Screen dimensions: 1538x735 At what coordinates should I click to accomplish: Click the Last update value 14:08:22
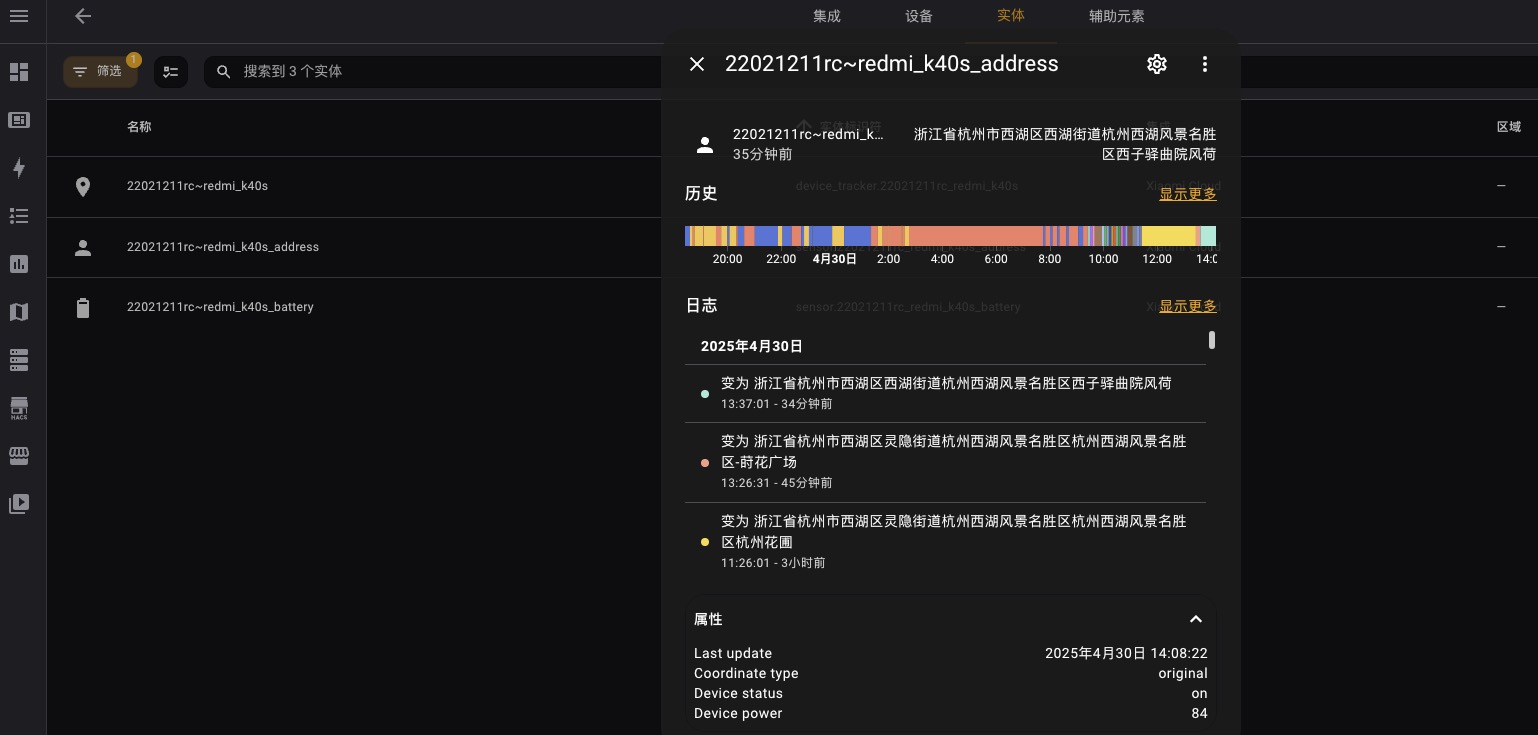[x=1126, y=653]
